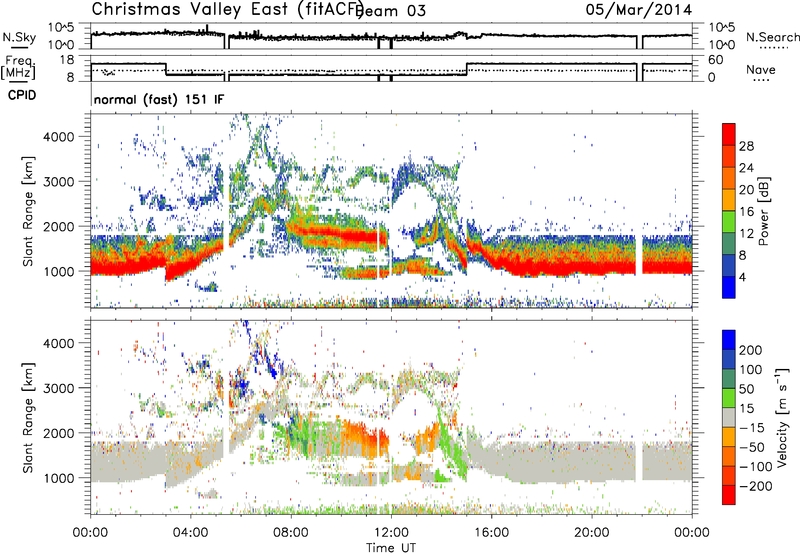Click the '08:00' time axis tick
Image resolution: width=800 pixels, height=554 pixels.
291,532
